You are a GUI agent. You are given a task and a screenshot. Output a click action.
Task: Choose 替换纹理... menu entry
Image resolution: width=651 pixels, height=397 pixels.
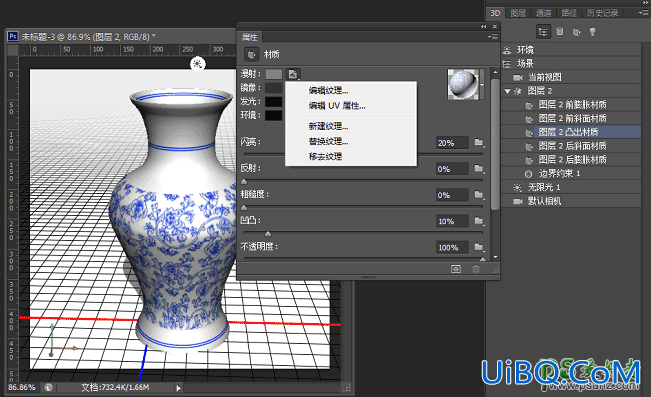pos(328,141)
